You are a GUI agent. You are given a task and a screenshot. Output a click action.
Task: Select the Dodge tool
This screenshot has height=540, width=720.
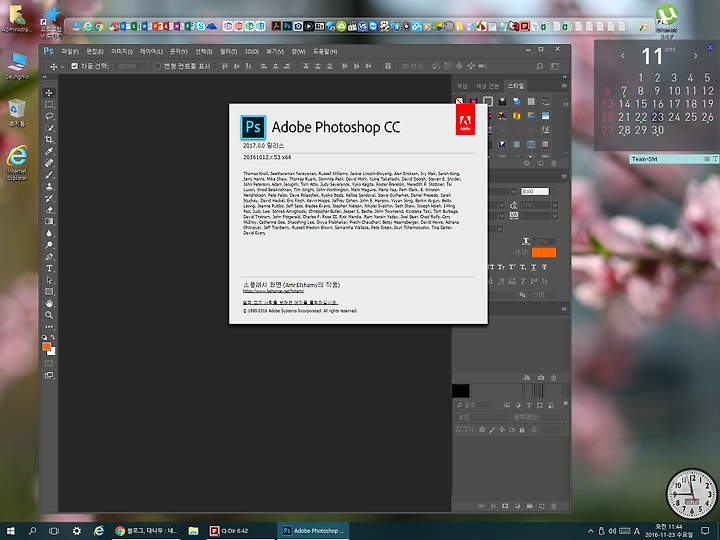[49, 245]
